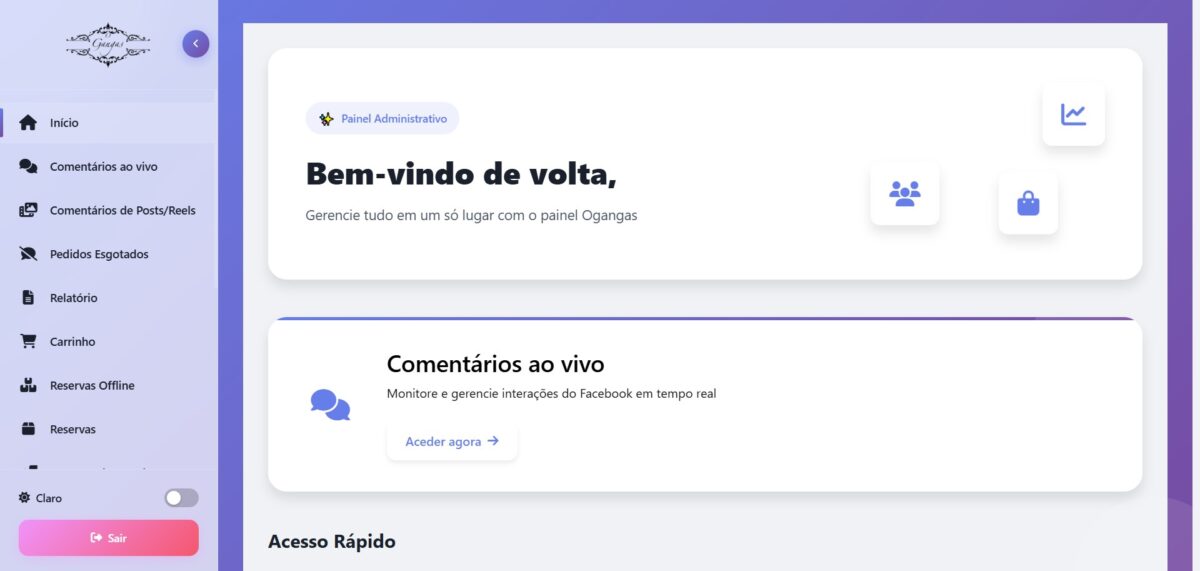Click the users group icon tile
The height and width of the screenshot is (571, 1200).
(x=904, y=193)
